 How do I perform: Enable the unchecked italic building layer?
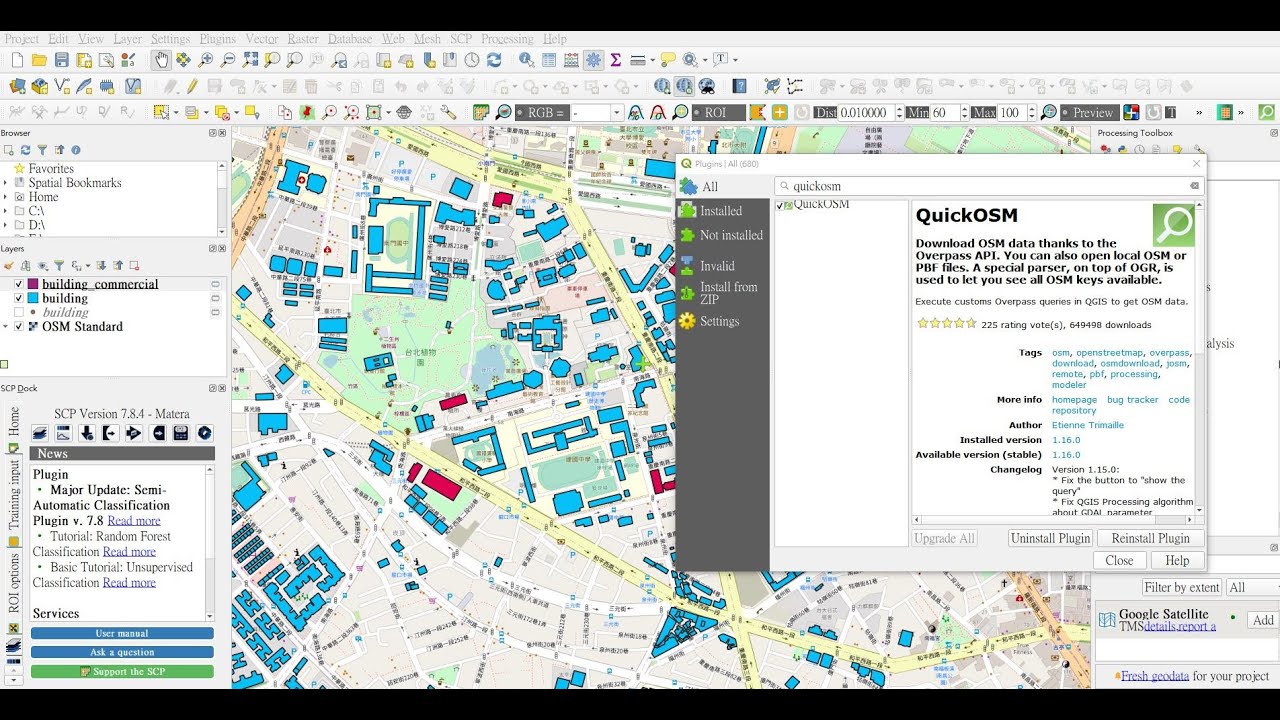19,313
